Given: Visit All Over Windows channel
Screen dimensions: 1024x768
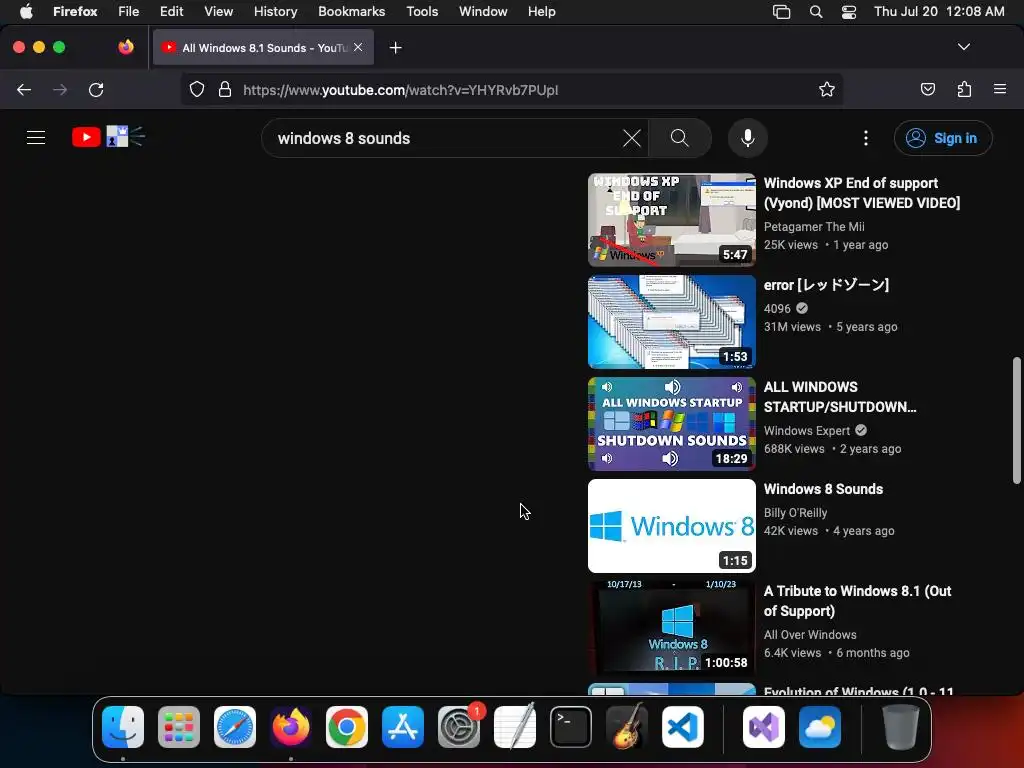Looking at the screenshot, I should pyautogui.click(x=810, y=634).
